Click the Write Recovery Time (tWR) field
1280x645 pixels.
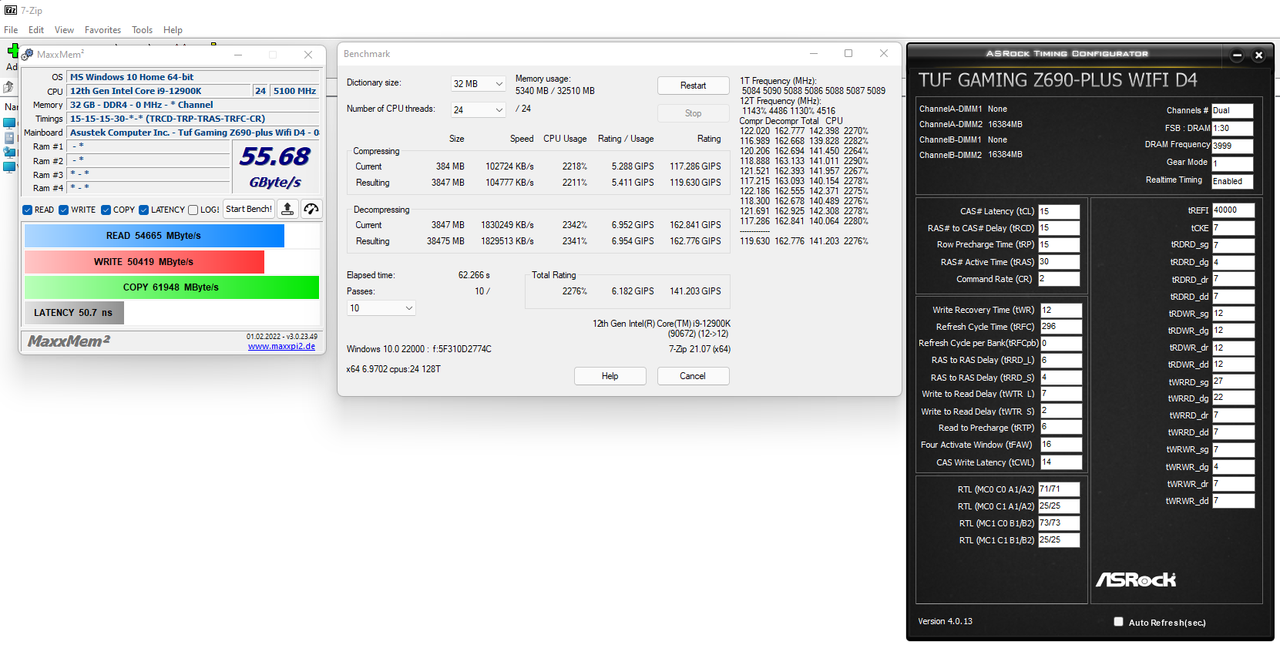coord(1060,310)
